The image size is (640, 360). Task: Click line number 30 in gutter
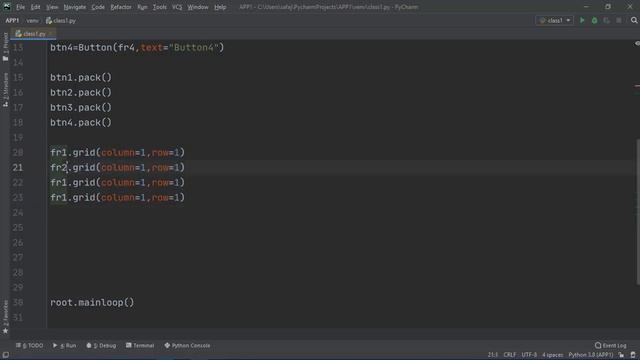click(x=18, y=303)
